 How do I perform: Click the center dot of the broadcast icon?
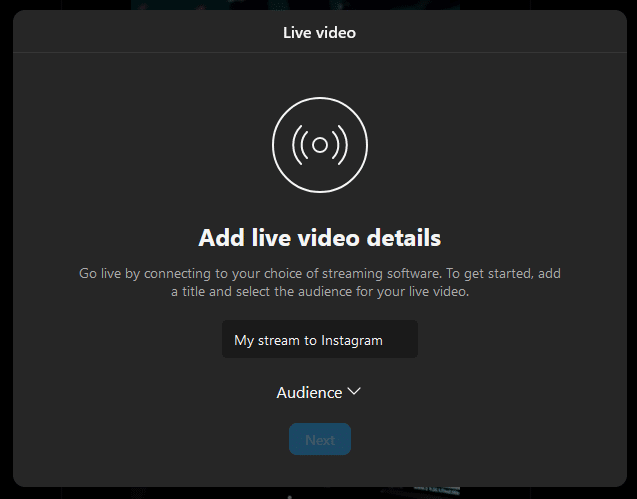[320, 145]
